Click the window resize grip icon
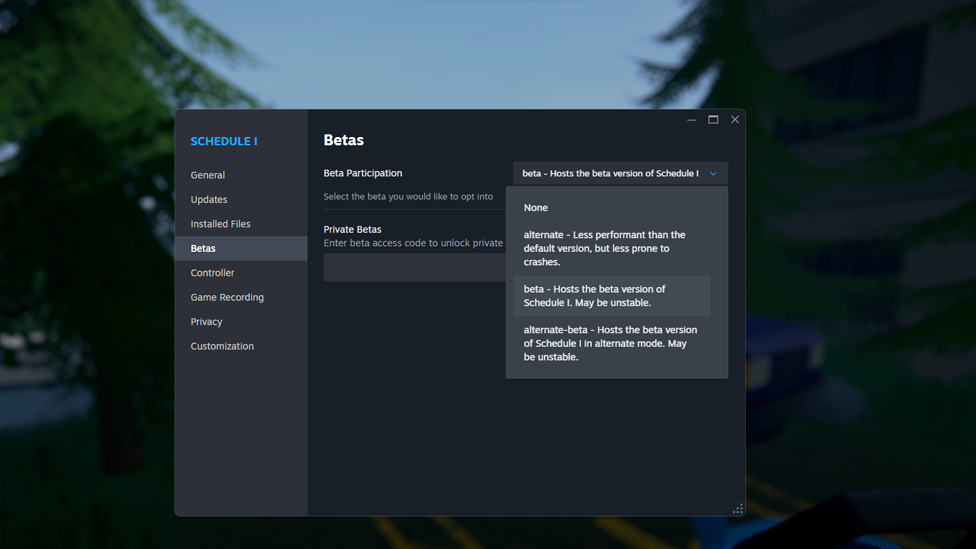The width and height of the screenshot is (976, 549). pyautogui.click(x=738, y=509)
